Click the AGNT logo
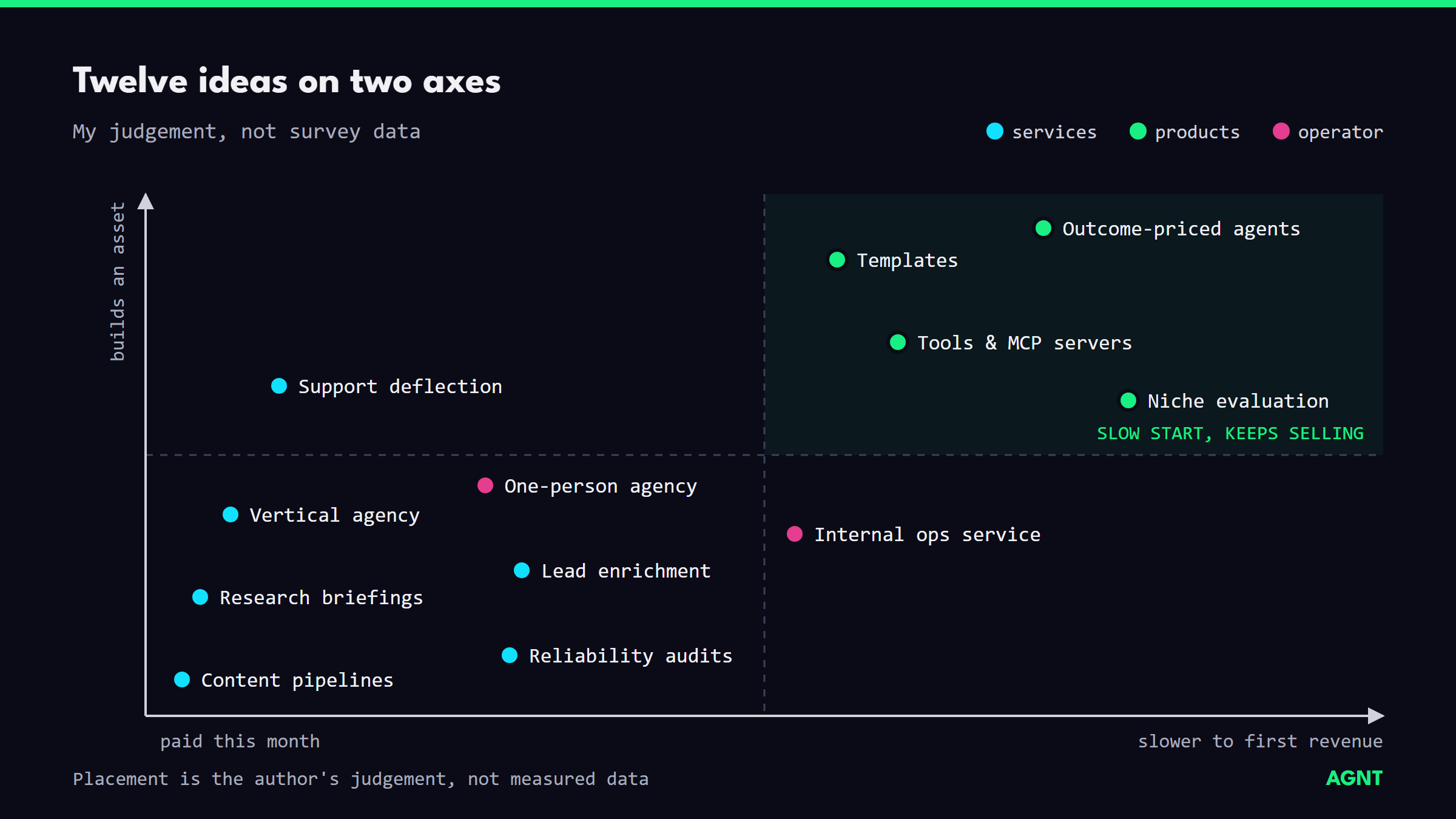Image resolution: width=1456 pixels, height=819 pixels. (1354, 778)
